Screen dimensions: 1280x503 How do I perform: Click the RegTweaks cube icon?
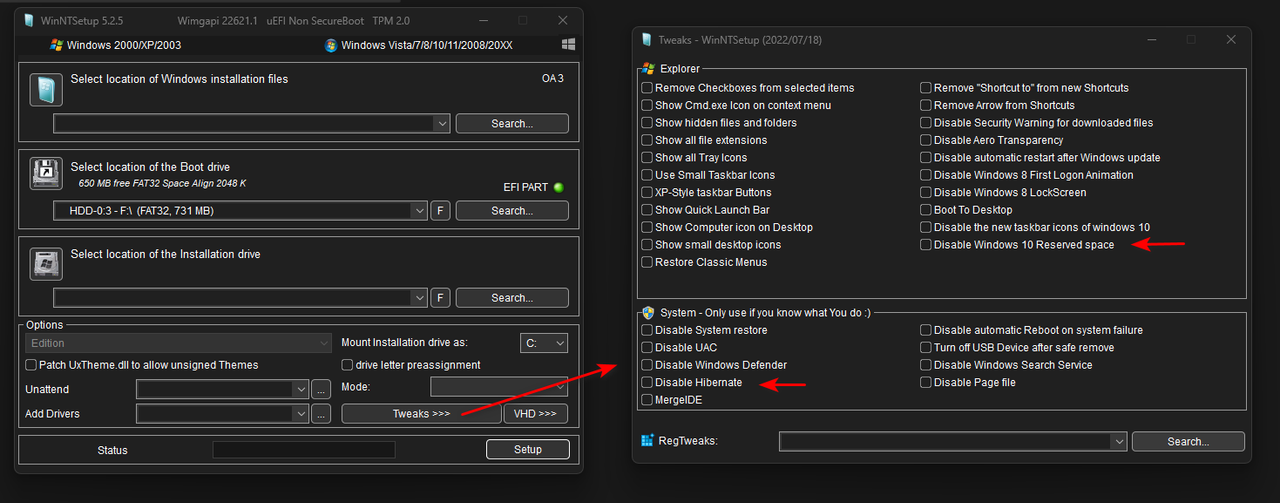pos(647,440)
